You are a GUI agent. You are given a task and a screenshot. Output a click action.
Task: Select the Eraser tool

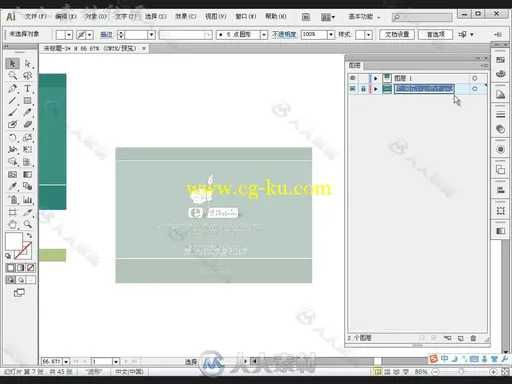click(28, 124)
